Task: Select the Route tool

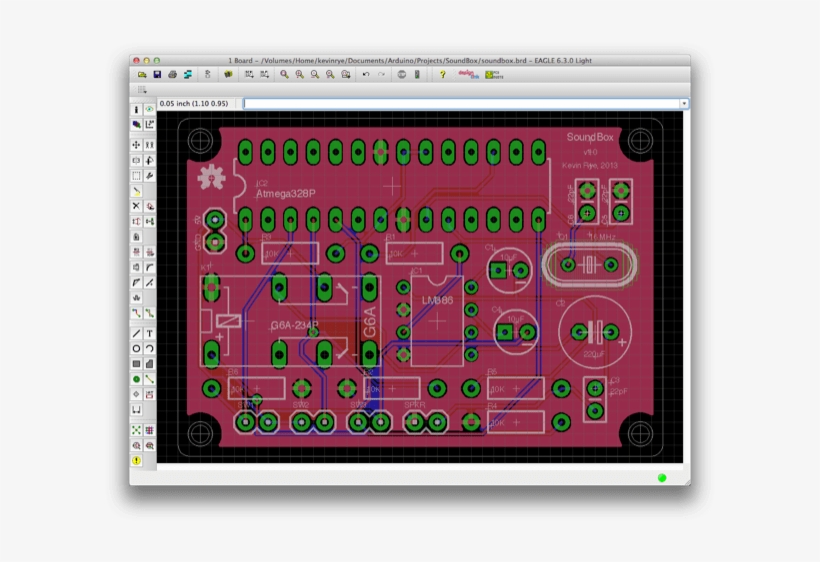Action: 136,313
